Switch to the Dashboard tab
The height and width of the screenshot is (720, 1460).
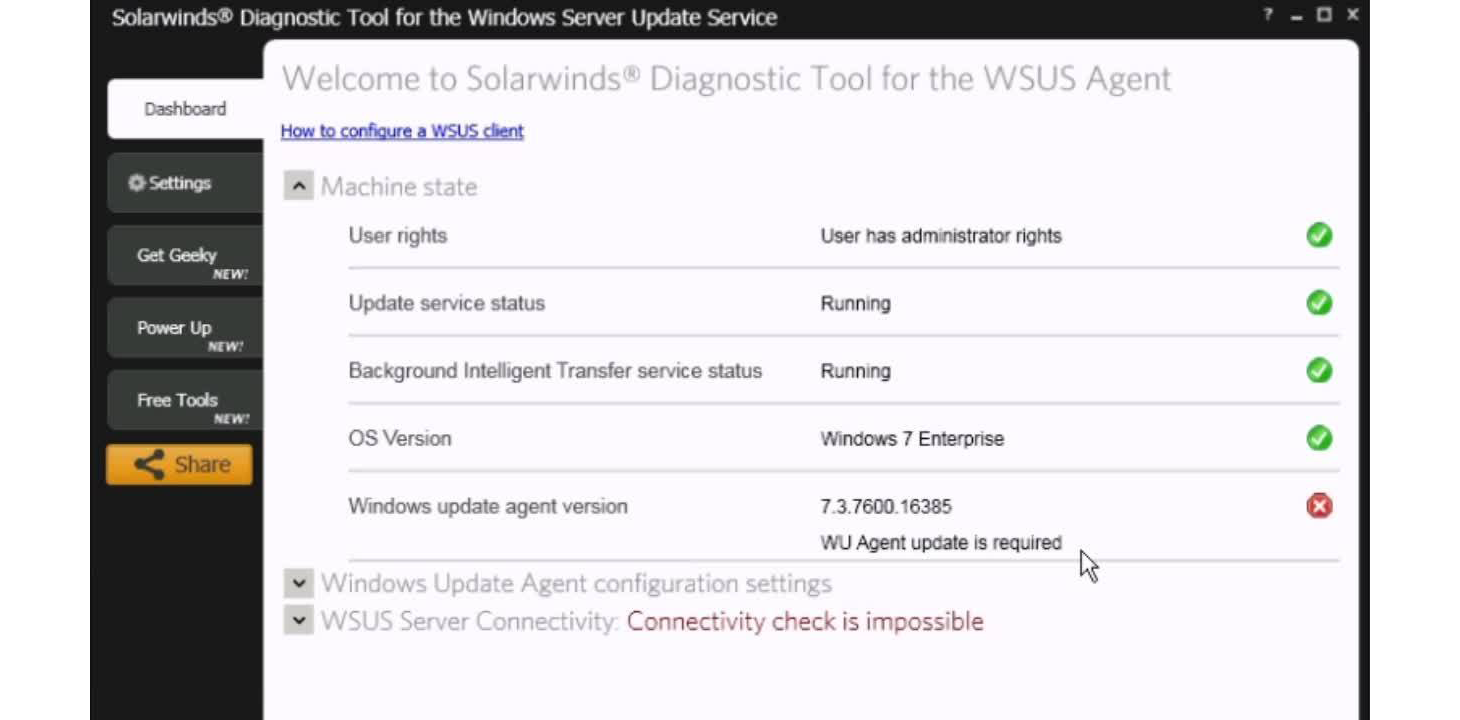tap(184, 109)
